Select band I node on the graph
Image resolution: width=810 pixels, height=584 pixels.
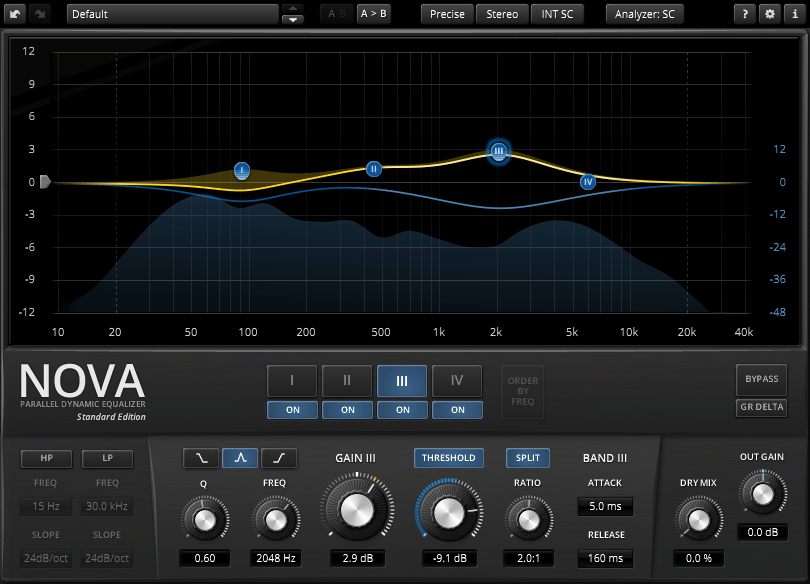pyautogui.click(x=242, y=170)
